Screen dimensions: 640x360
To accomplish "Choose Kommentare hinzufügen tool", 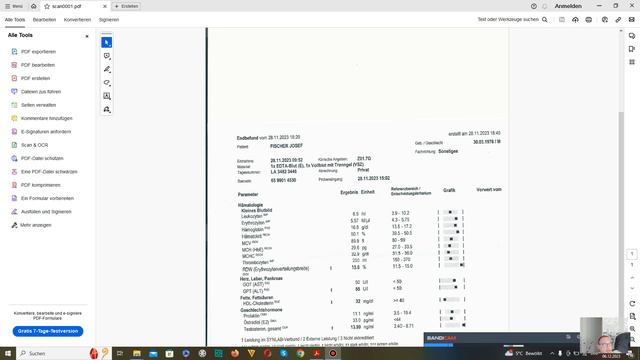I will [42, 118].
